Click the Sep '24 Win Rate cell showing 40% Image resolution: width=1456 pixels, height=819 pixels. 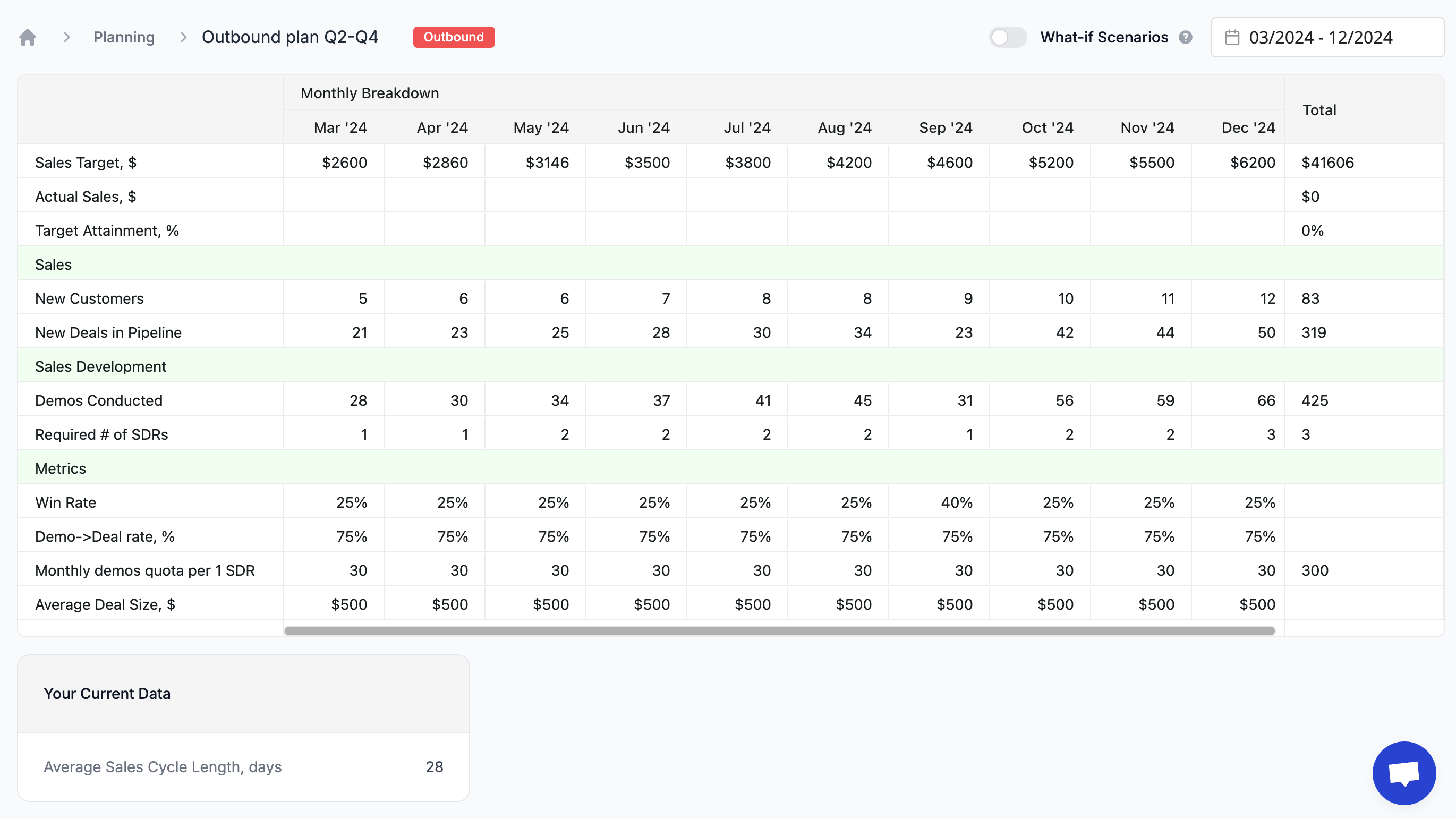[939, 502]
